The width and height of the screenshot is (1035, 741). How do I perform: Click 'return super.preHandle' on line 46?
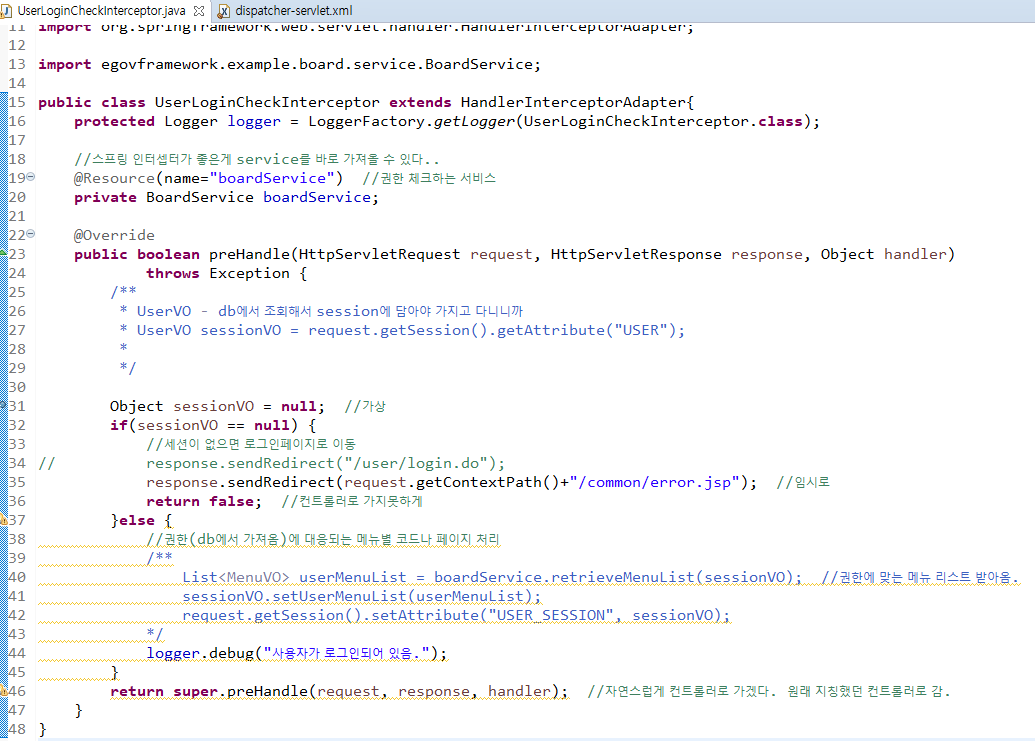click(x=209, y=692)
